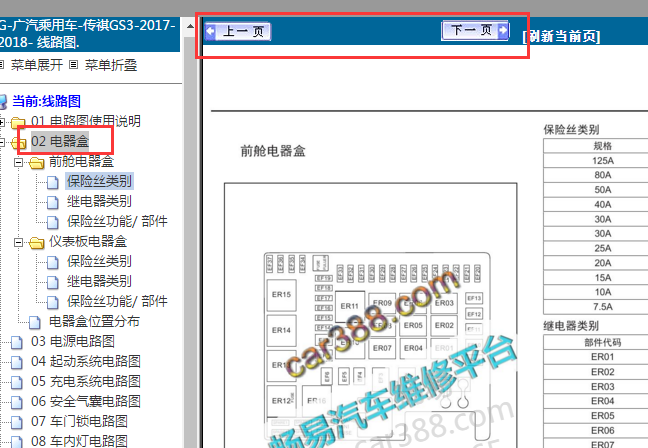Open 06 安全气囊电路图
Viewport: 648px width, 448px height.
(86, 401)
